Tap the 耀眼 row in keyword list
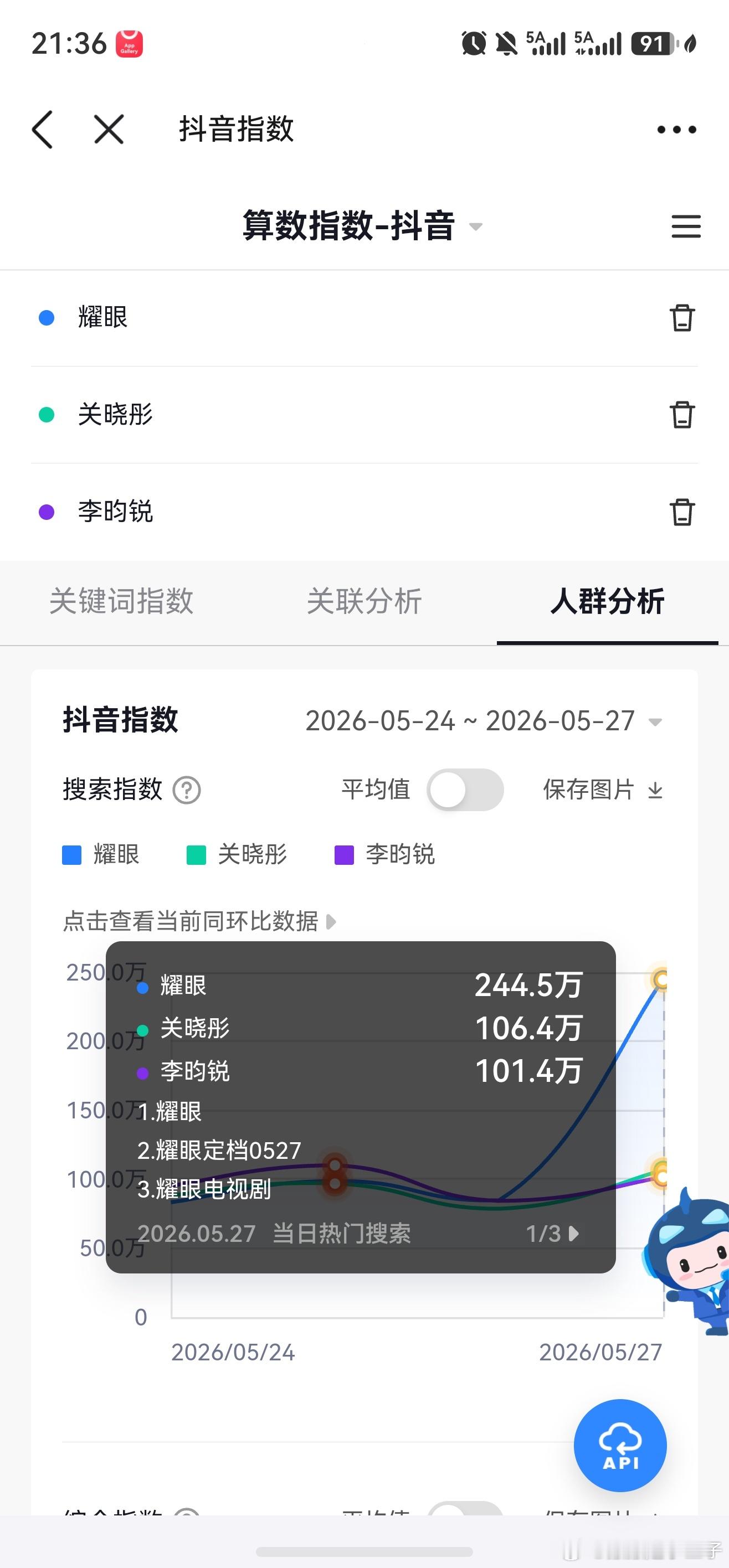This screenshot has height=1568, width=729. 364,318
